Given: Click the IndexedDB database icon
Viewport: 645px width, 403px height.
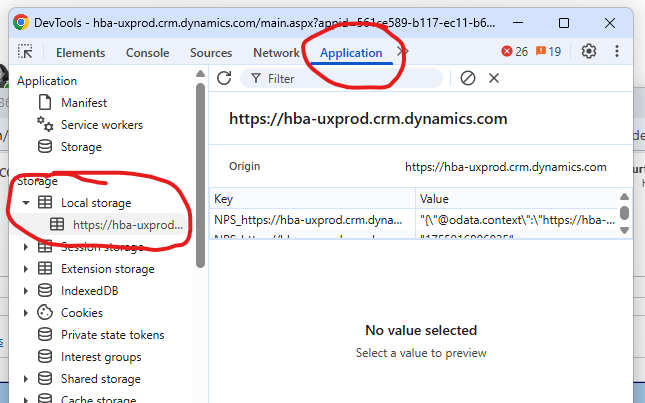Looking at the screenshot, I should (x=45, y=290).
